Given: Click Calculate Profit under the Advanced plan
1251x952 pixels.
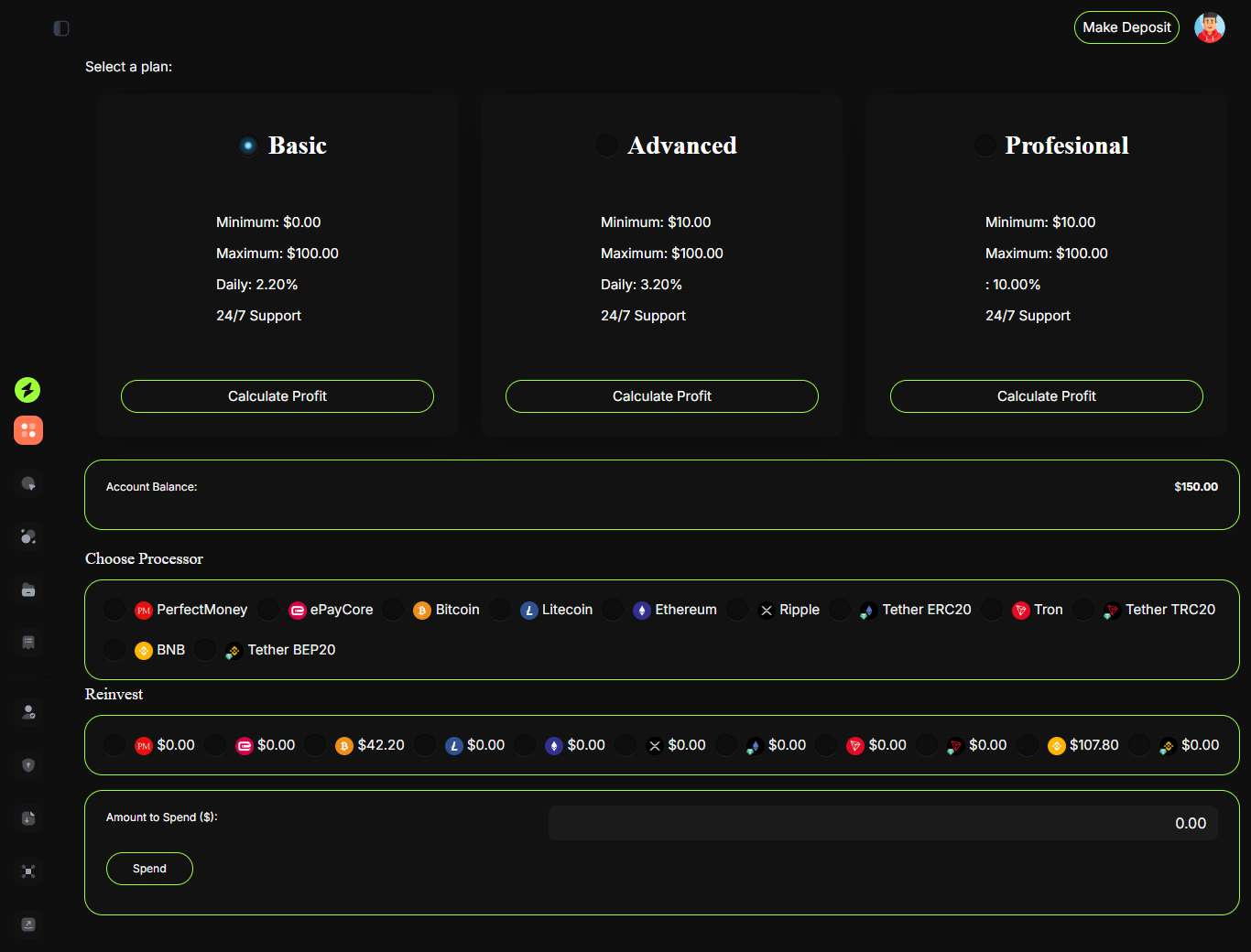Looking at the screenshot, I should (662, 396).
